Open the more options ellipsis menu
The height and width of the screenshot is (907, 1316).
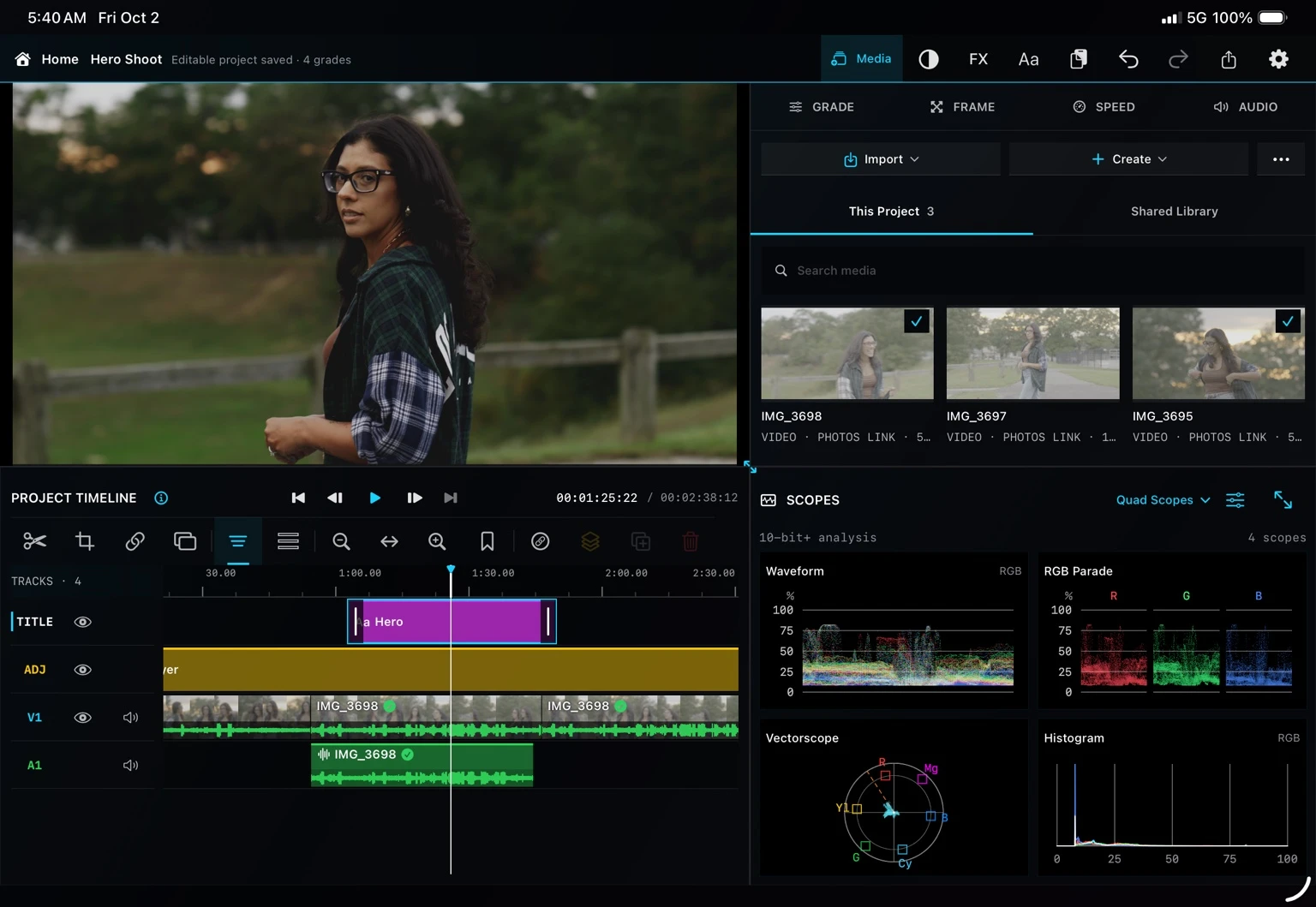tap(1281, 159)
